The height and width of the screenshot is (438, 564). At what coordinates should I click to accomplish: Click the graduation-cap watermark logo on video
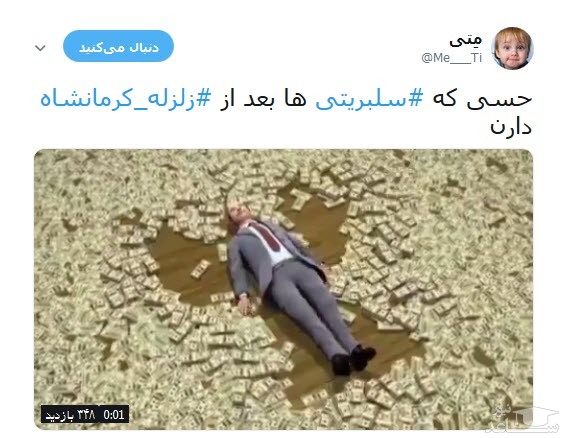(x=522, y=417)
